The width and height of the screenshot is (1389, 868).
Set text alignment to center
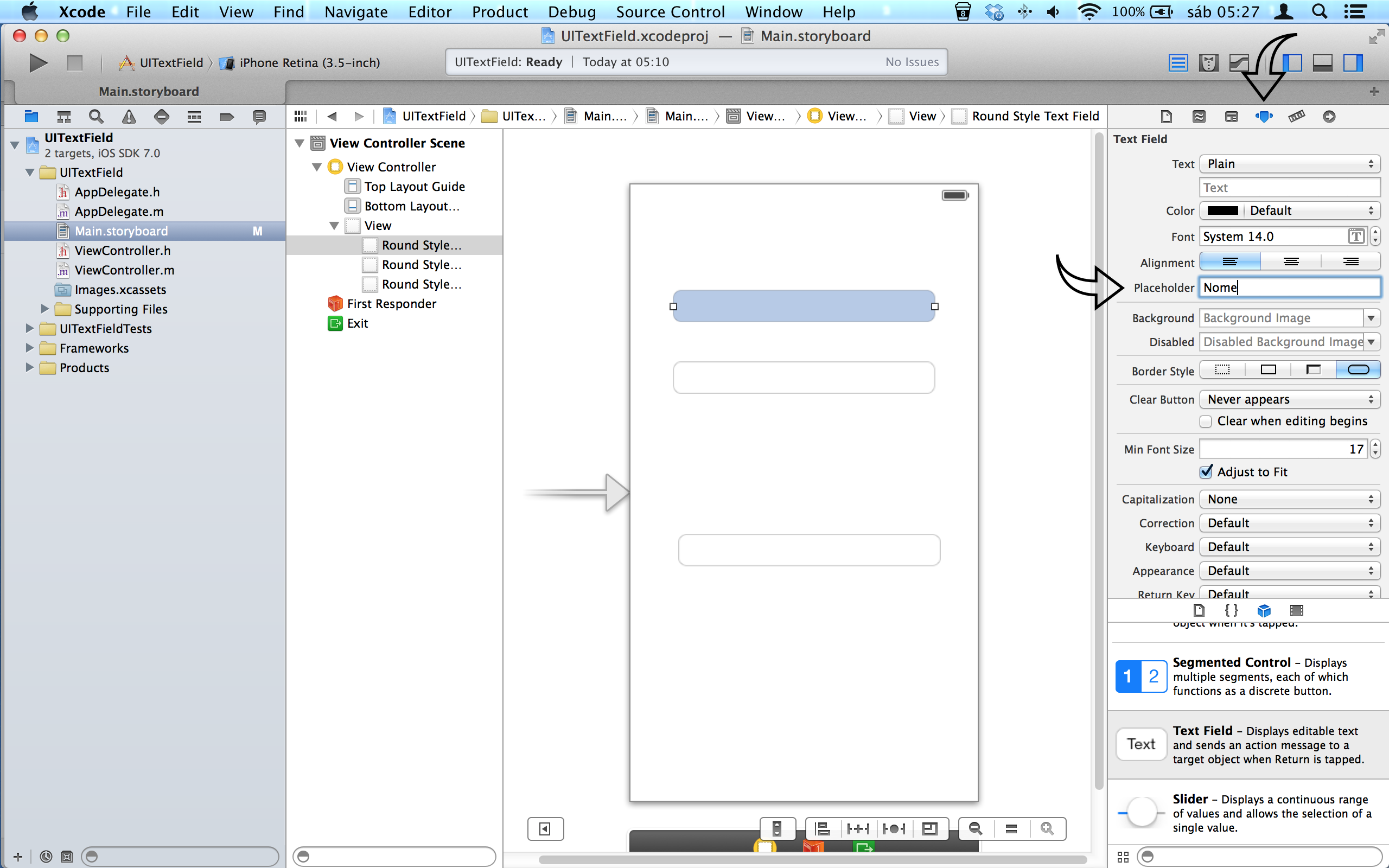click(1291, 262)
